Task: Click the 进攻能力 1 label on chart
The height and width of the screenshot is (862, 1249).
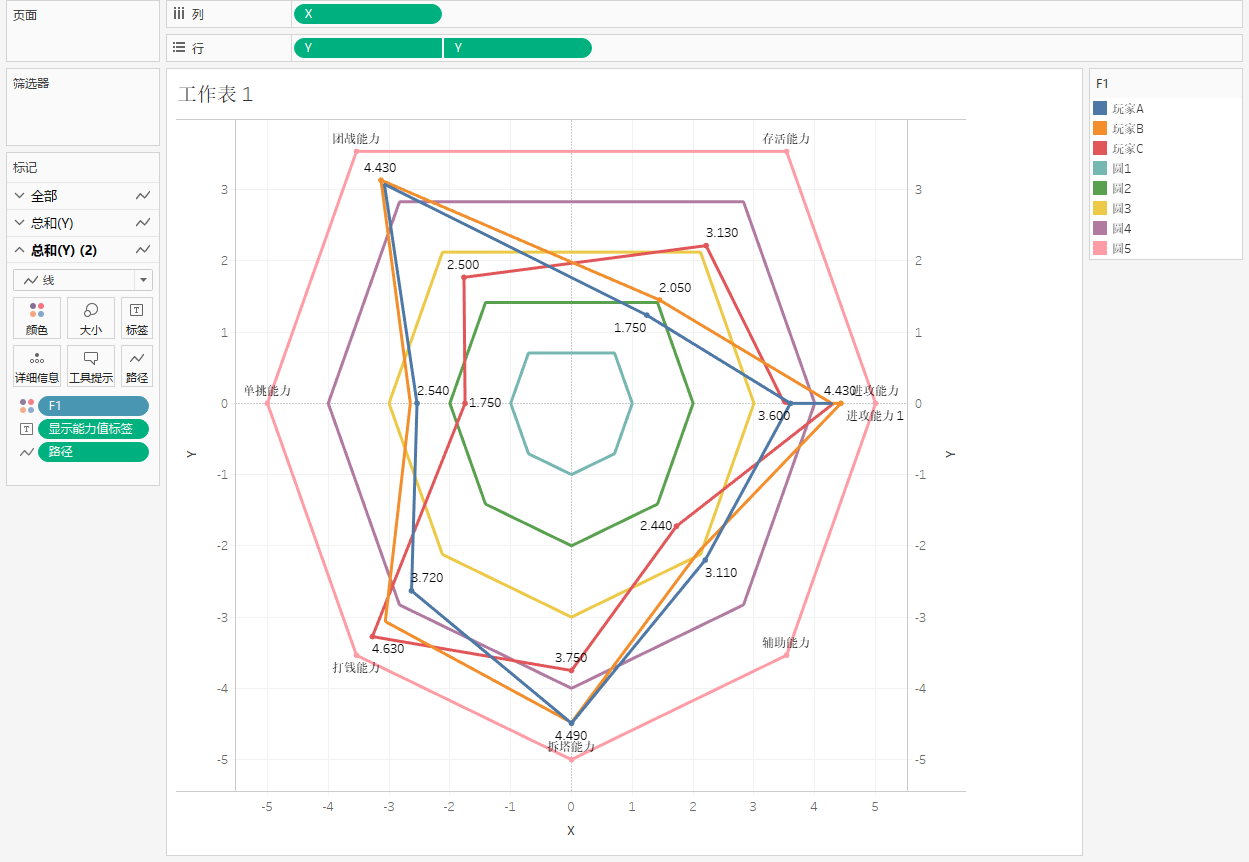Action: 875,415
